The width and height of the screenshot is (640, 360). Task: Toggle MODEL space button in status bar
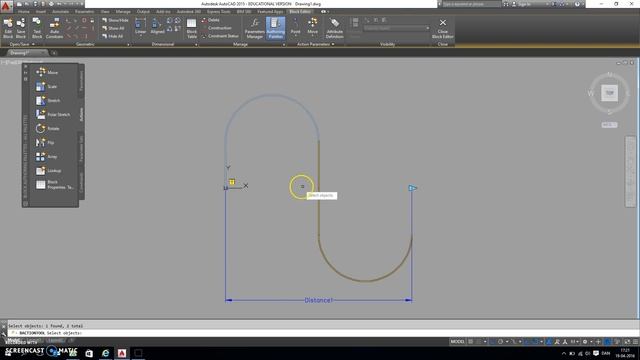(458, 342)
